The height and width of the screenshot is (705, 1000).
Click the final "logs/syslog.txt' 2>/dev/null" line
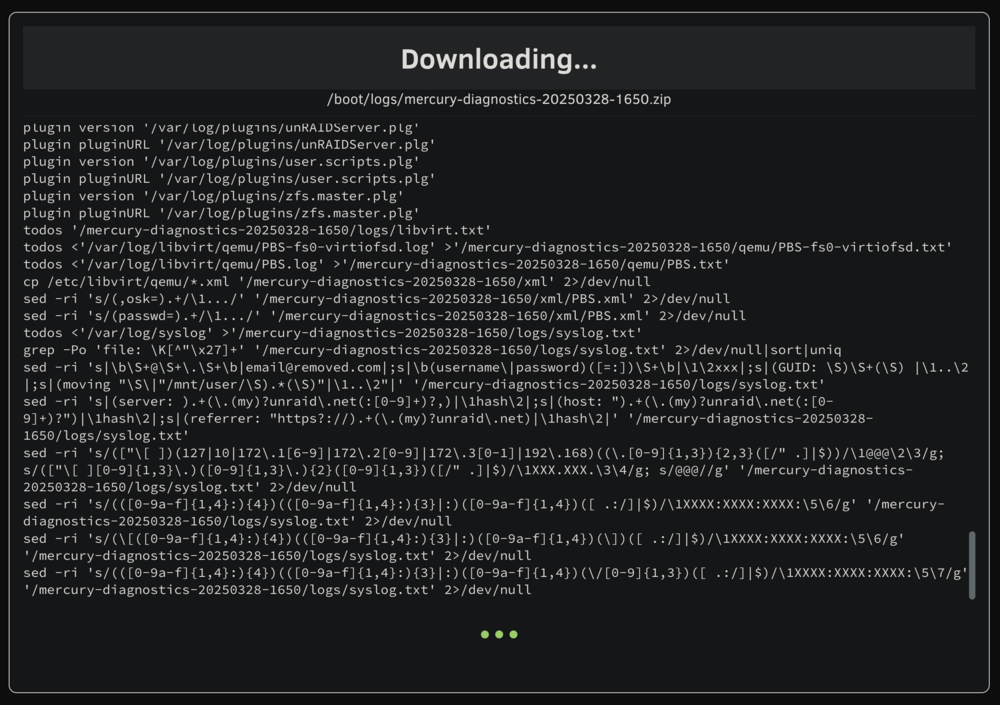click(x=277, y=590)
